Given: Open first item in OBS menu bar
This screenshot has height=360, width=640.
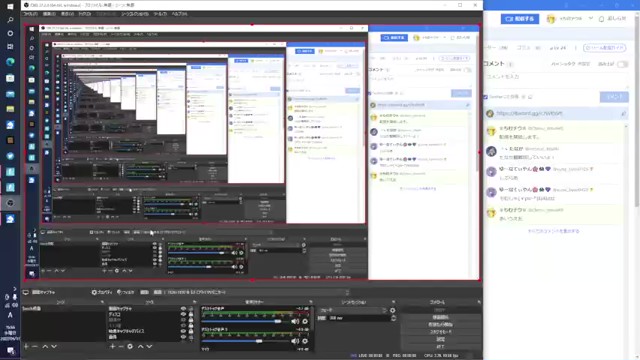Looking at the screenshot, I should 30,14.
